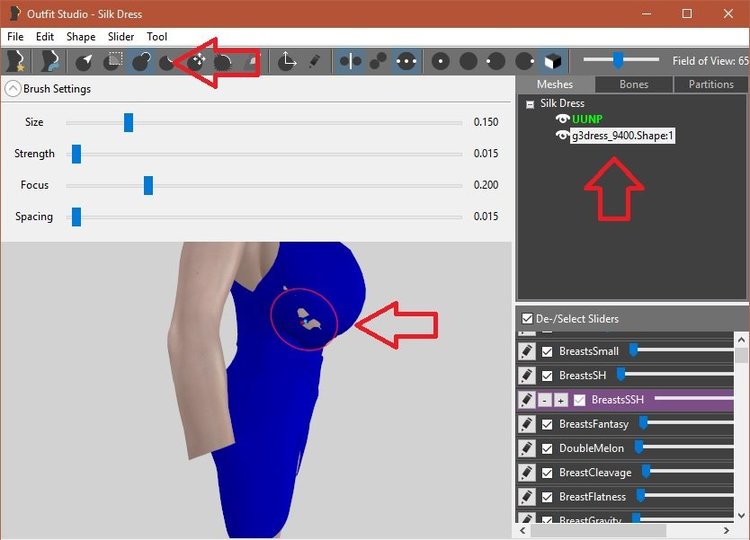Click horizontal scrollbar right arrow

[727, 530]
